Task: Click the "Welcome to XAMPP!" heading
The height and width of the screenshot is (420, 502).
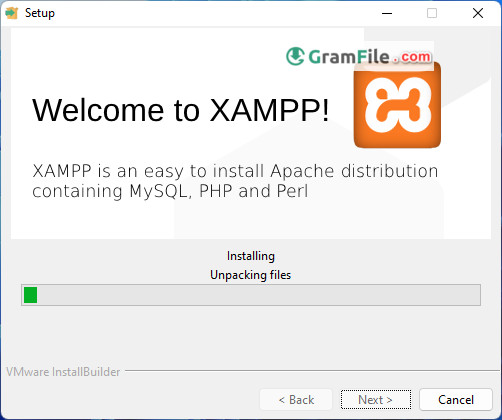Action: point(180,110)
